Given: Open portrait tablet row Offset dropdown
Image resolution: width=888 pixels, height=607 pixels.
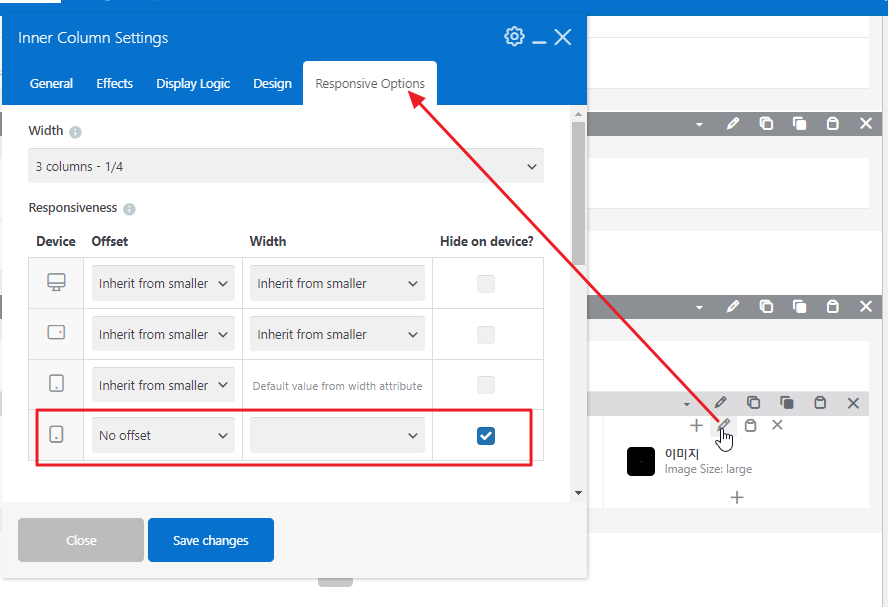Looking at the screenshot, I should (163, 385).
